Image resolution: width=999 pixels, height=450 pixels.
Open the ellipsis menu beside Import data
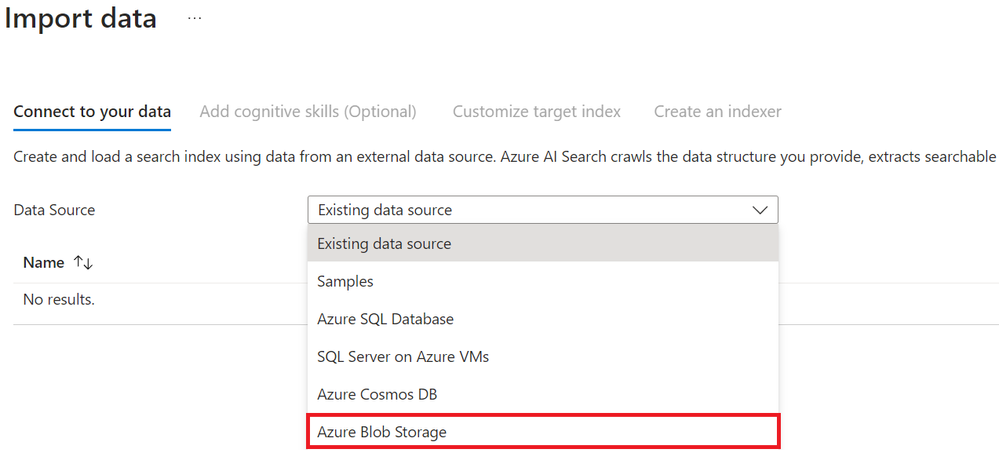tap(194, 19)
